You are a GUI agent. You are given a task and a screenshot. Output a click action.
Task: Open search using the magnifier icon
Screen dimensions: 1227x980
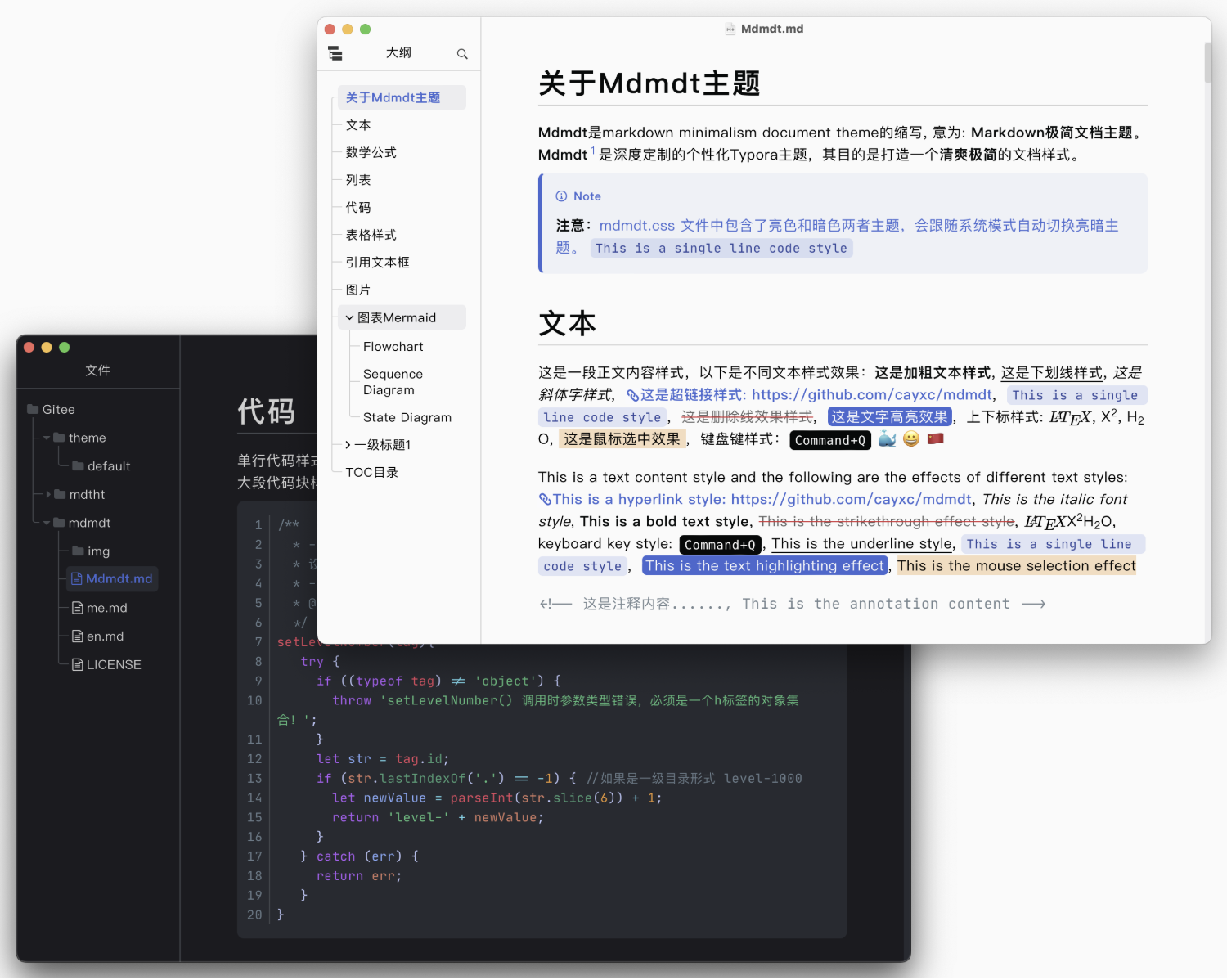462,53
